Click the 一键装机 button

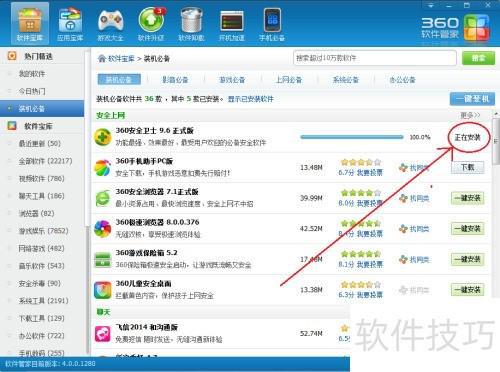coord(472,99)
